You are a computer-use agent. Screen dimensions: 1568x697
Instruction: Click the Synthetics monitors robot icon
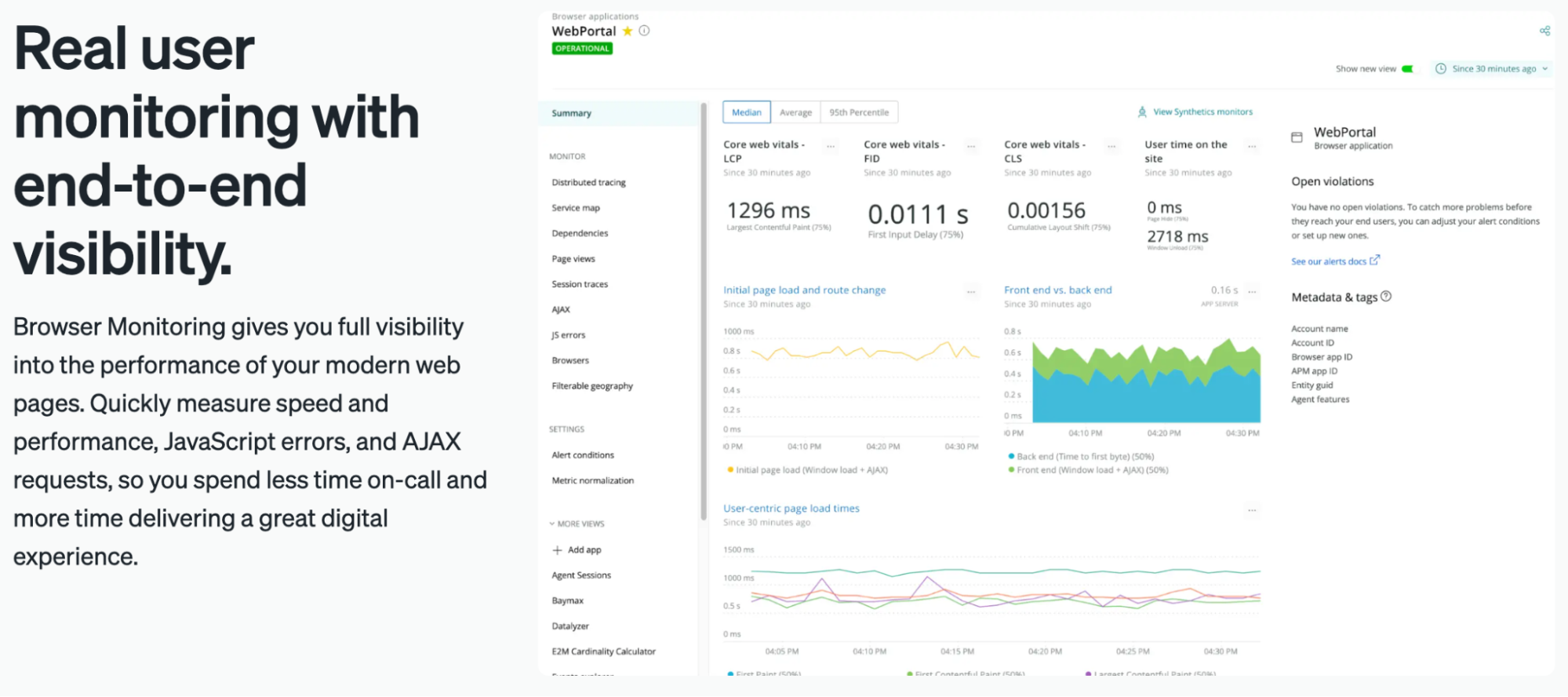pos(1142,112)
